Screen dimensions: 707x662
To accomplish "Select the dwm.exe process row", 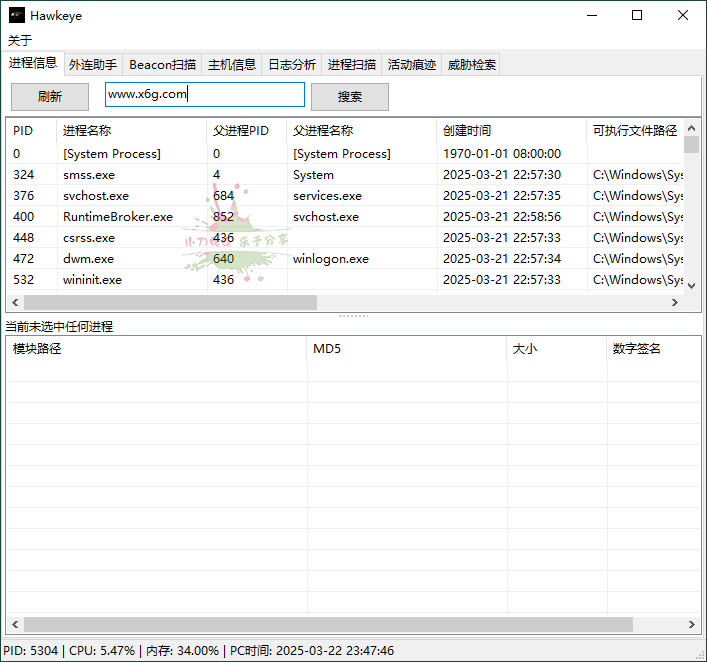I will (88, 259).
